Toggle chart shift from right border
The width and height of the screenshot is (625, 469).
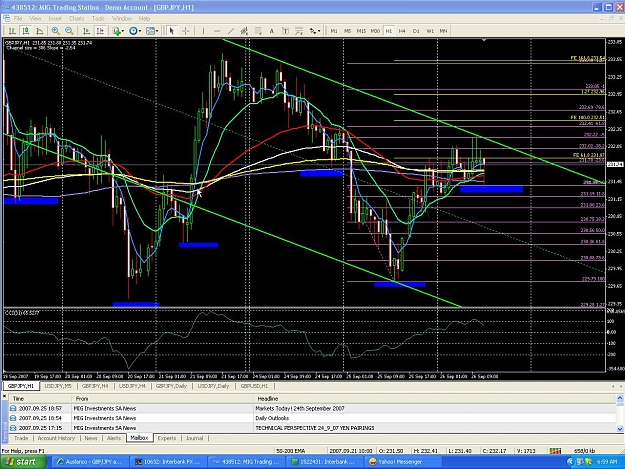100,31
